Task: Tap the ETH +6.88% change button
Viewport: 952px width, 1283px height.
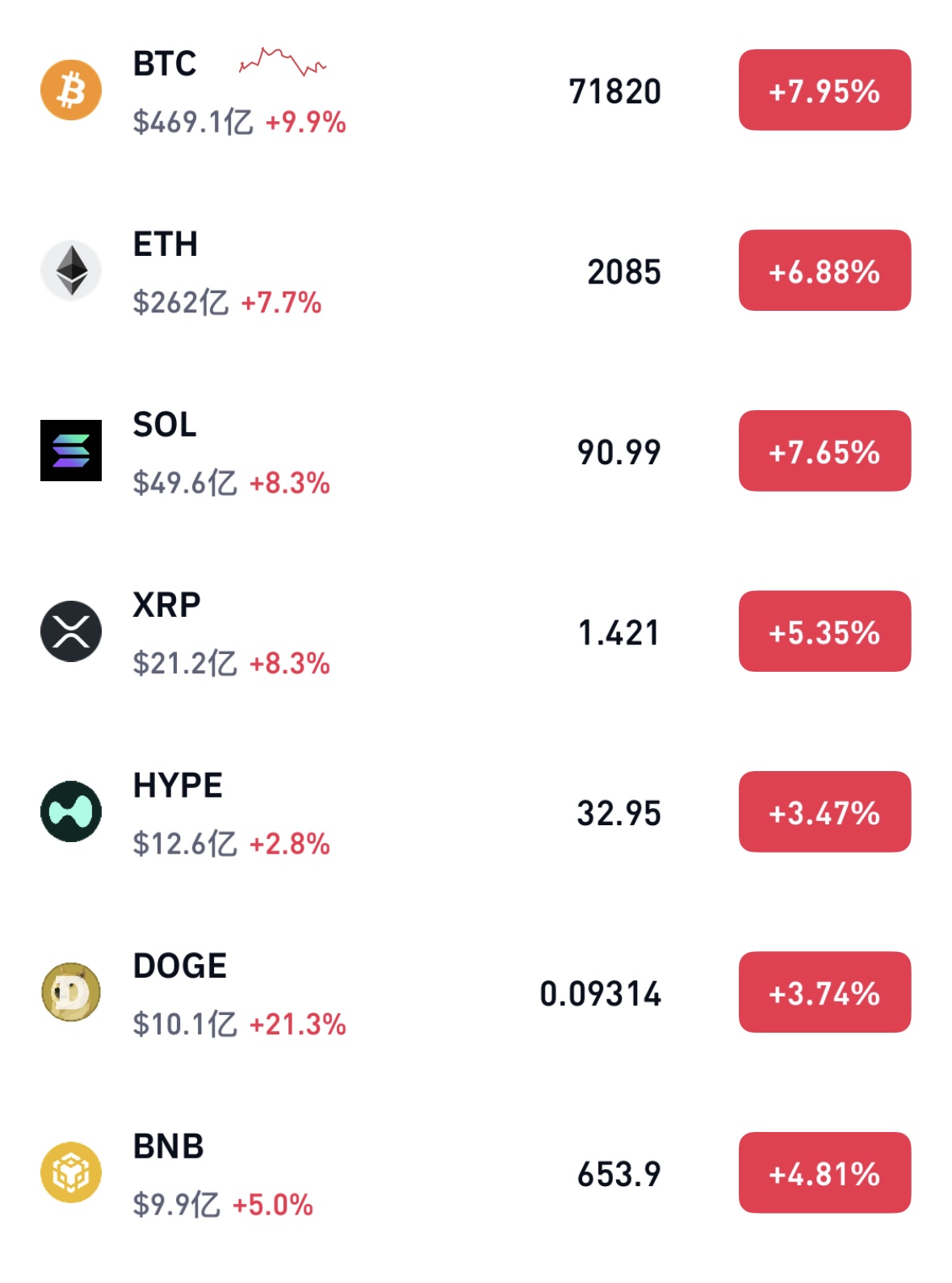Action: click(824, 270)
